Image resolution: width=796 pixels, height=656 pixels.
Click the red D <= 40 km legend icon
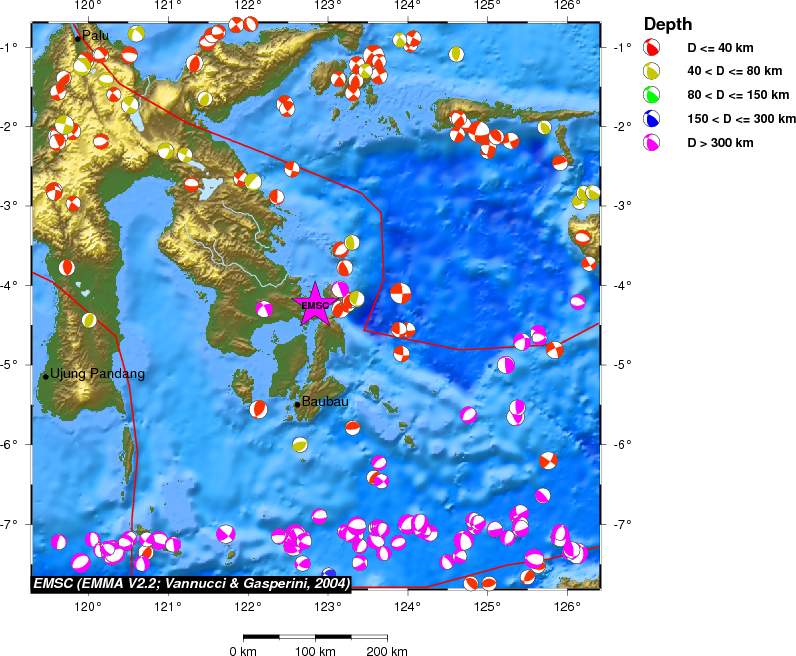(652, 47)
